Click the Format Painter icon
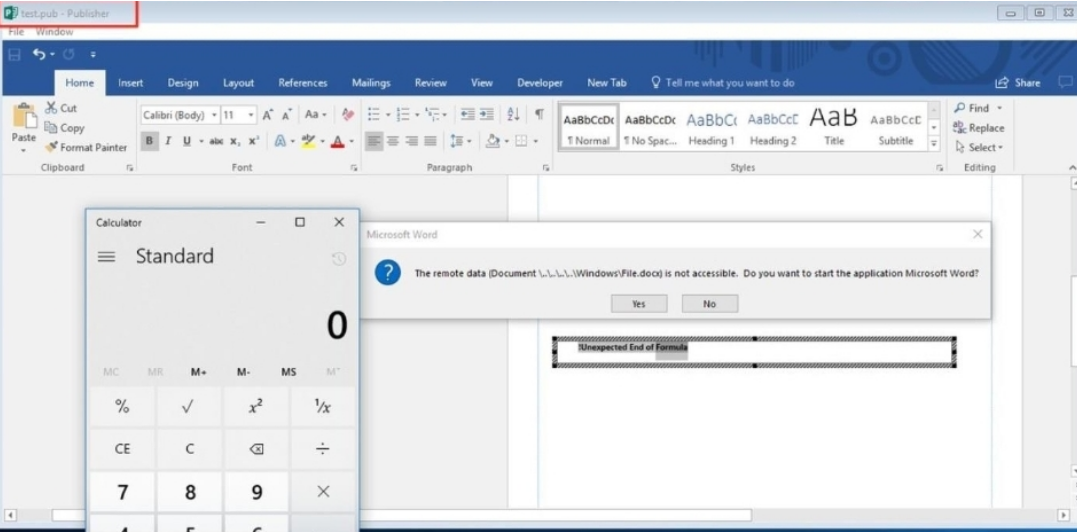Screen dimensions: 1077x532 [50, 147]
